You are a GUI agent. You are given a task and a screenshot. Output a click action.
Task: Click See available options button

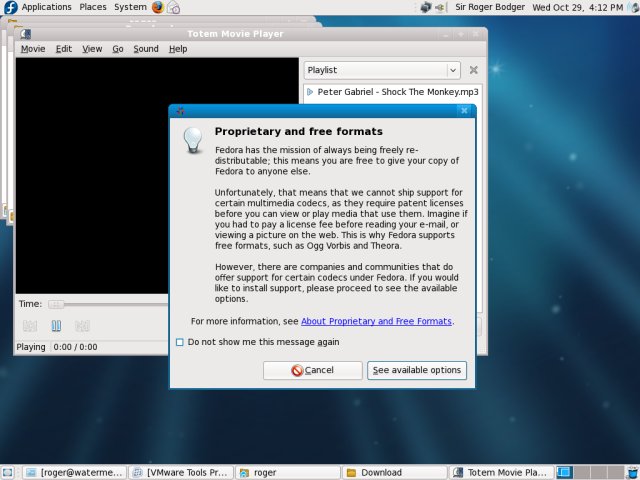click(x=417, y=370)
